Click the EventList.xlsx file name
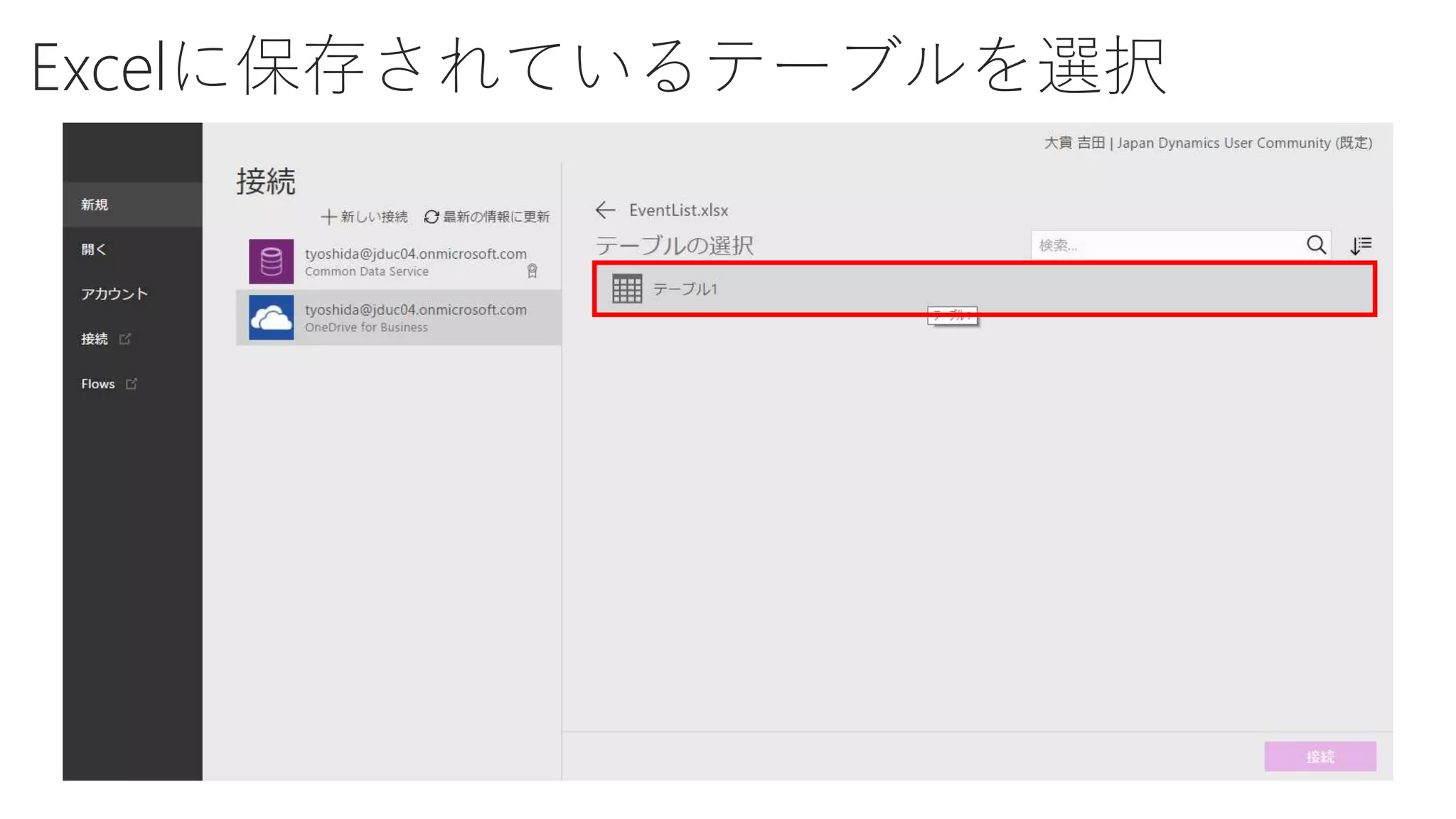This screenshot has width=1456, height=819. pyautogui.click(x=678, y=210)
